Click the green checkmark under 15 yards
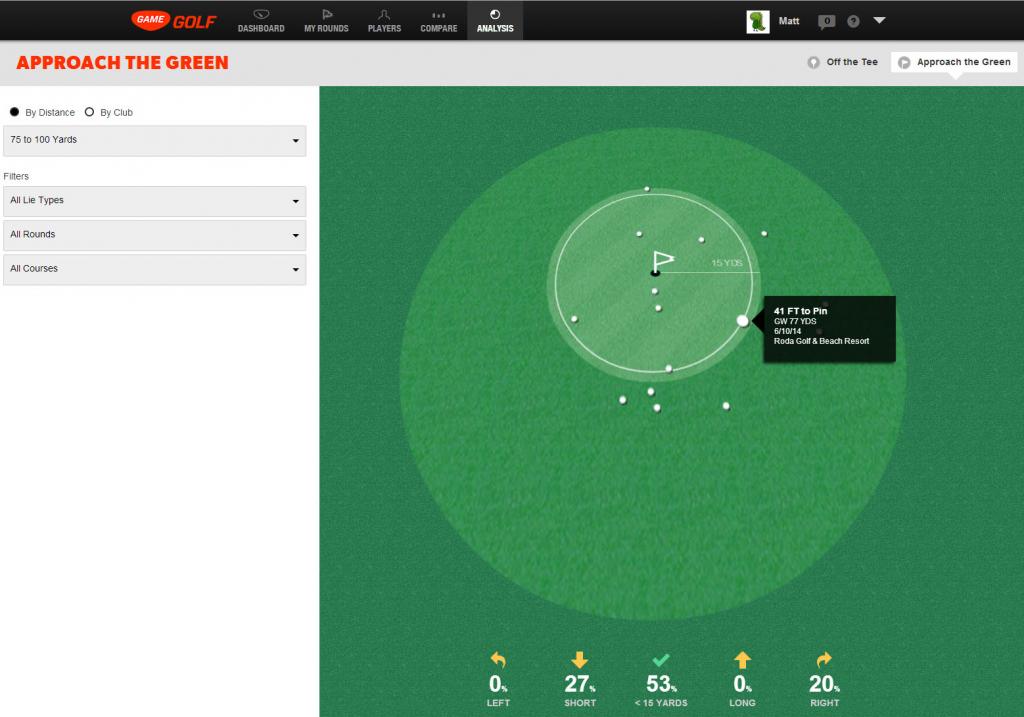1024x717 pixels. 660,660
